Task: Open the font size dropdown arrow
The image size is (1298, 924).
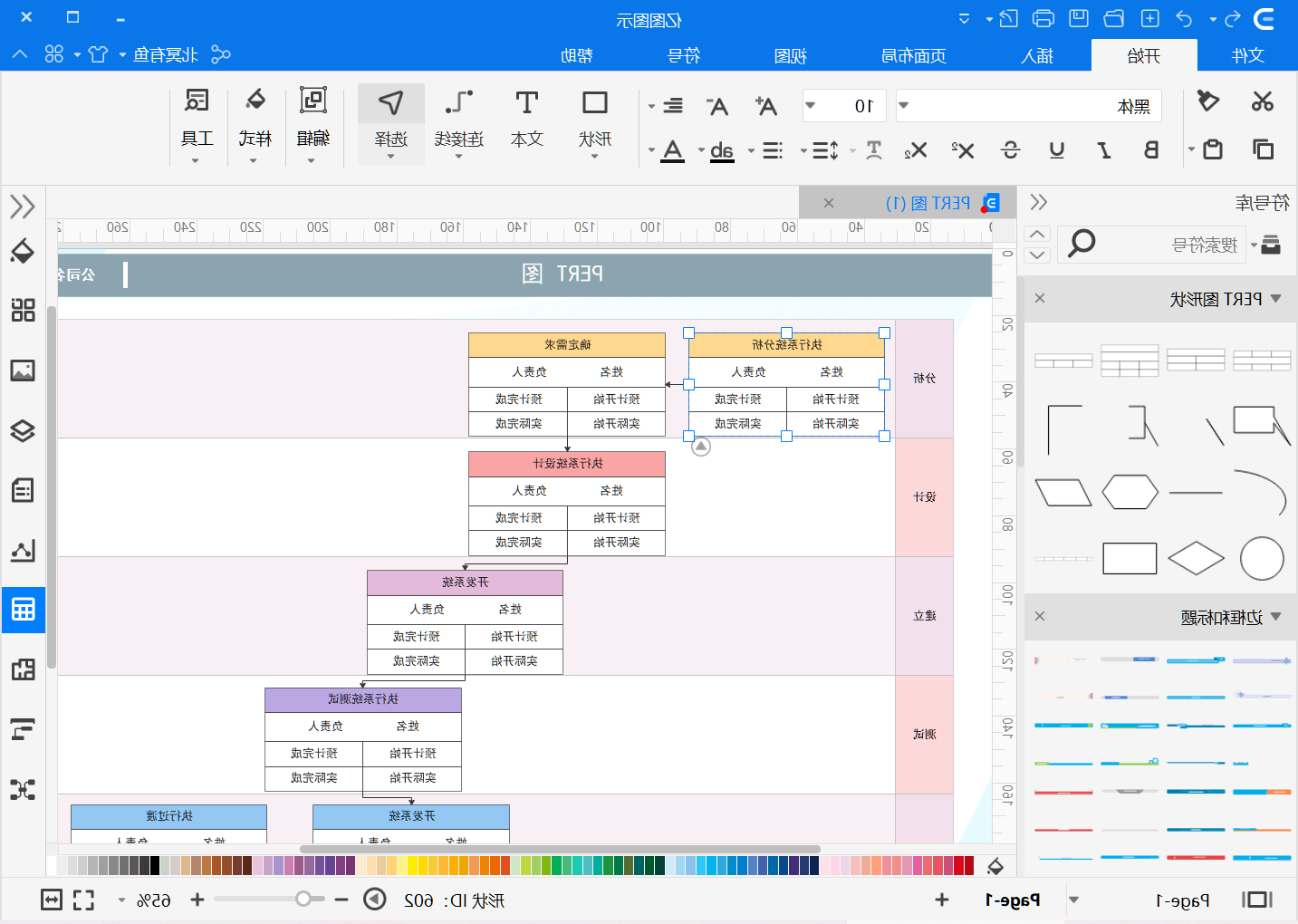Action: [811, 105]
